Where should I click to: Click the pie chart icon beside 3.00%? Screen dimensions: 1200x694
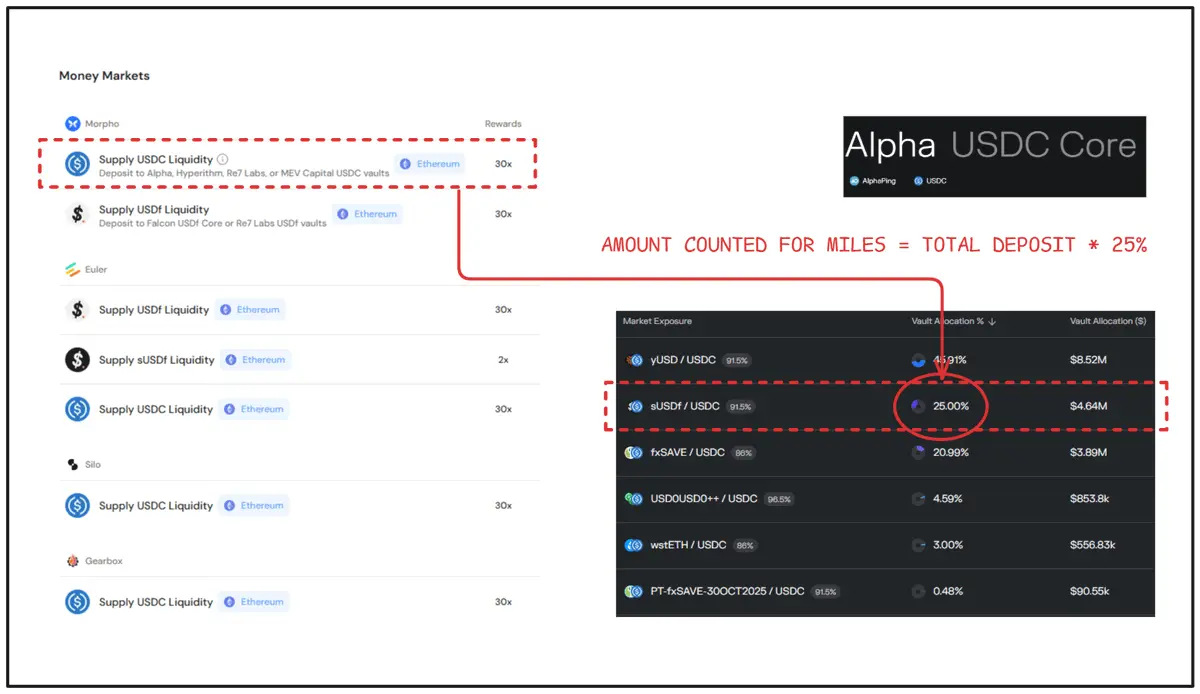918,545
